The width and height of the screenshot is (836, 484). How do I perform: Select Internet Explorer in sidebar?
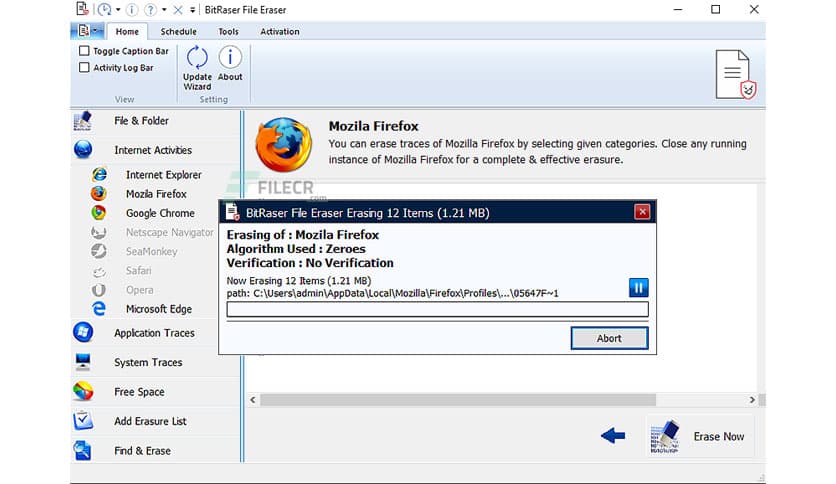pyautogui.click(x=164, y=175)
